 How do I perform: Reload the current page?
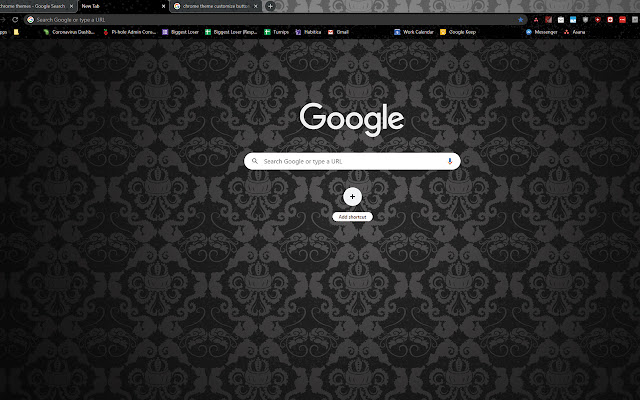point(15,20)
